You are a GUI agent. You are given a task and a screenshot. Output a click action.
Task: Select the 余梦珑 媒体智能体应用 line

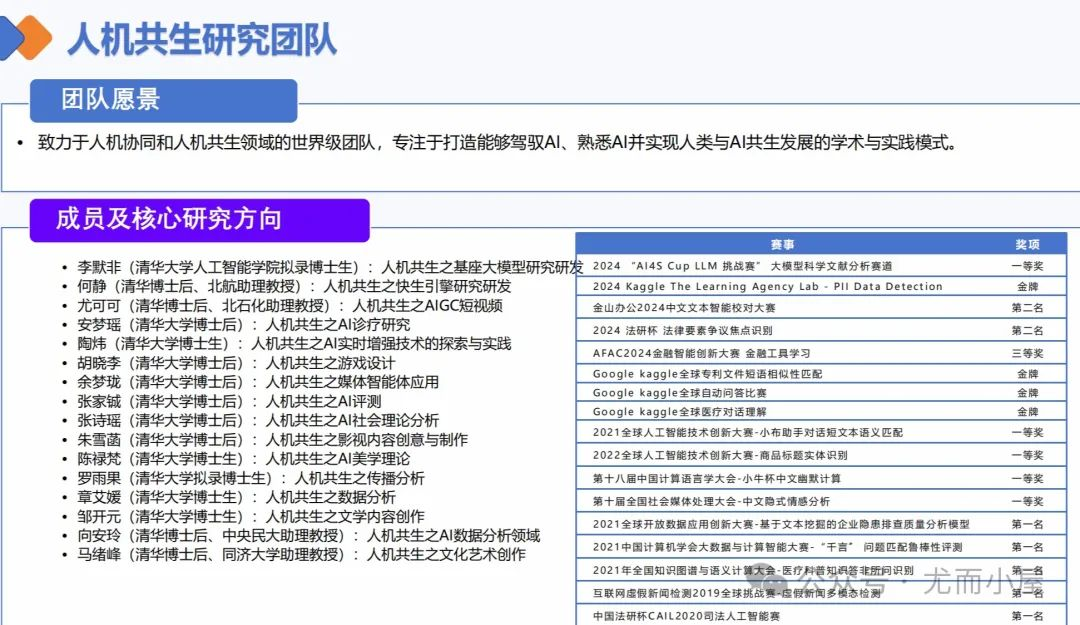coord(258,382)
